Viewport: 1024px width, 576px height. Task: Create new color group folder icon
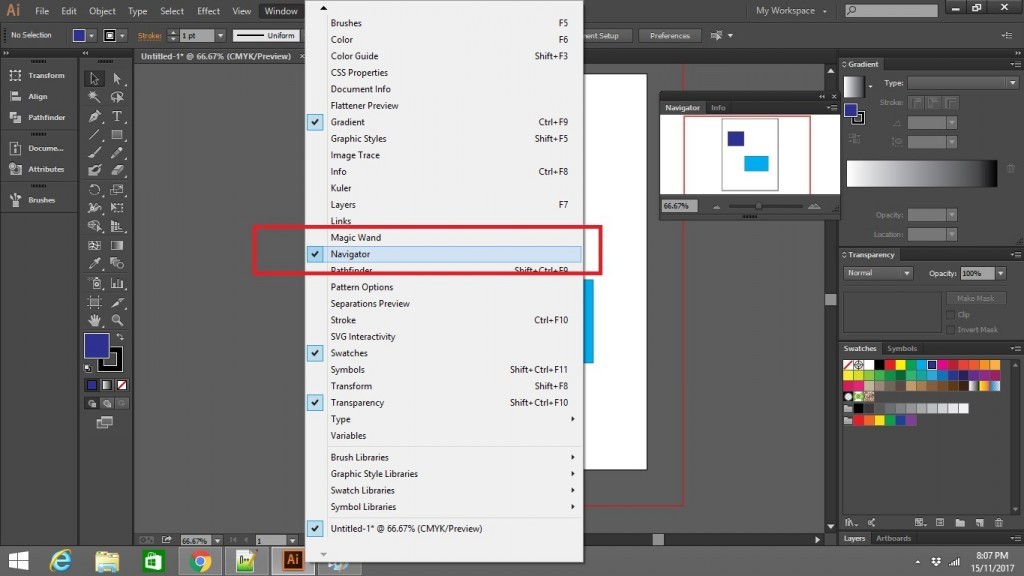[959, 522]
